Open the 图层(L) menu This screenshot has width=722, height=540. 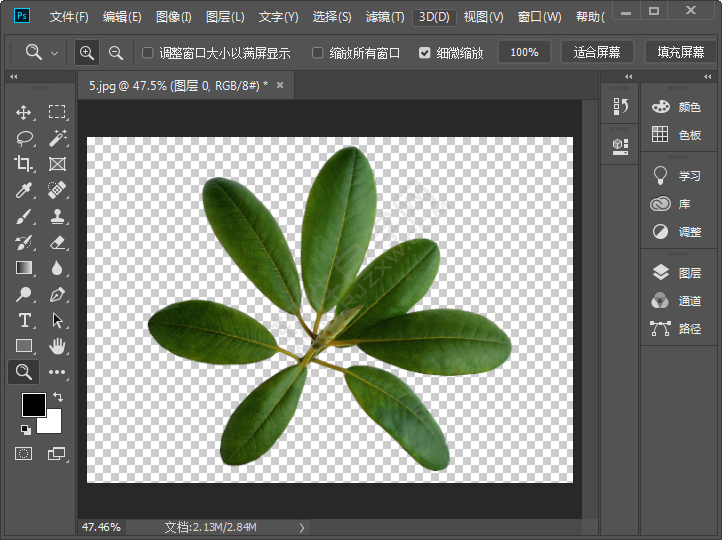tap(225, 17)
